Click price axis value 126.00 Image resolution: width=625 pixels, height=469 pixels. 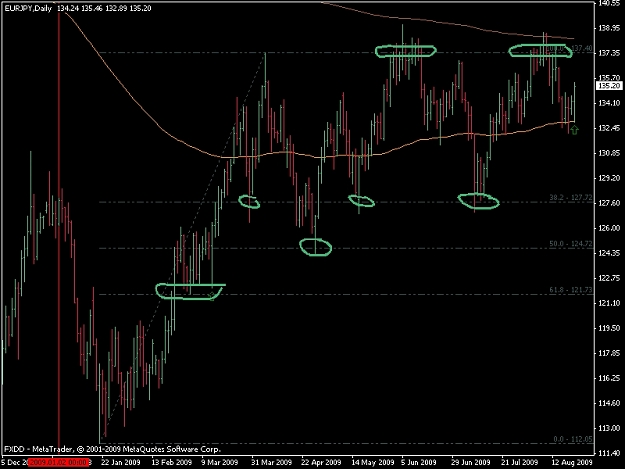[x=609, y=228]
